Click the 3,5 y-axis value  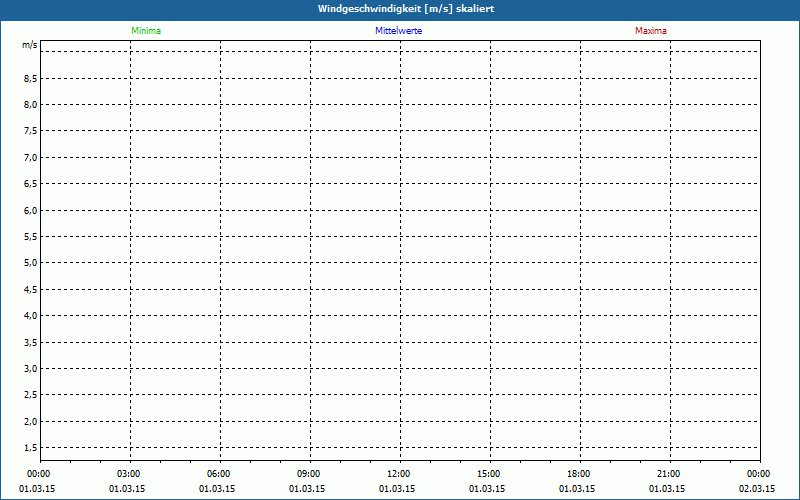[31, 342]
